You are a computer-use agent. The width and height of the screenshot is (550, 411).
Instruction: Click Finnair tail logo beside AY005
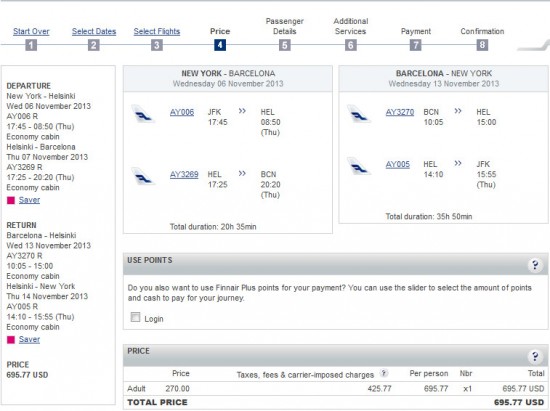358,166
